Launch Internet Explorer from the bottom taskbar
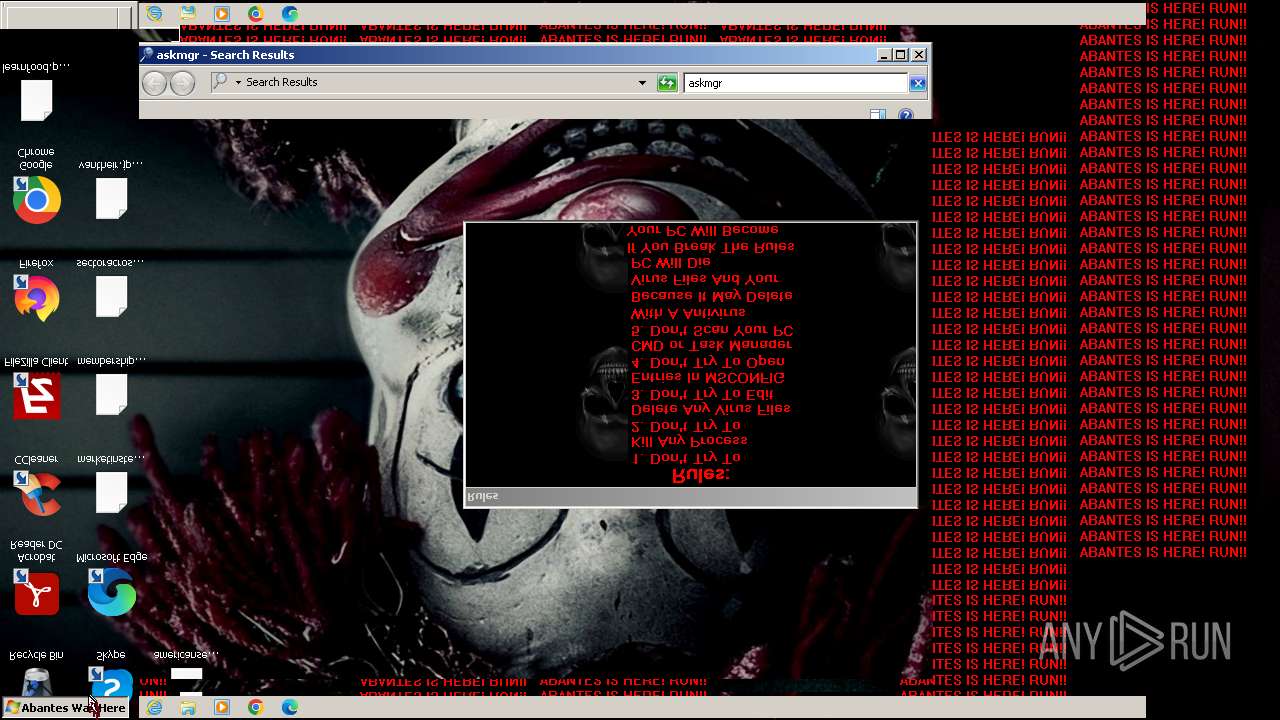Viewport: 1280px width, 720px height. [x=154, y=707]
